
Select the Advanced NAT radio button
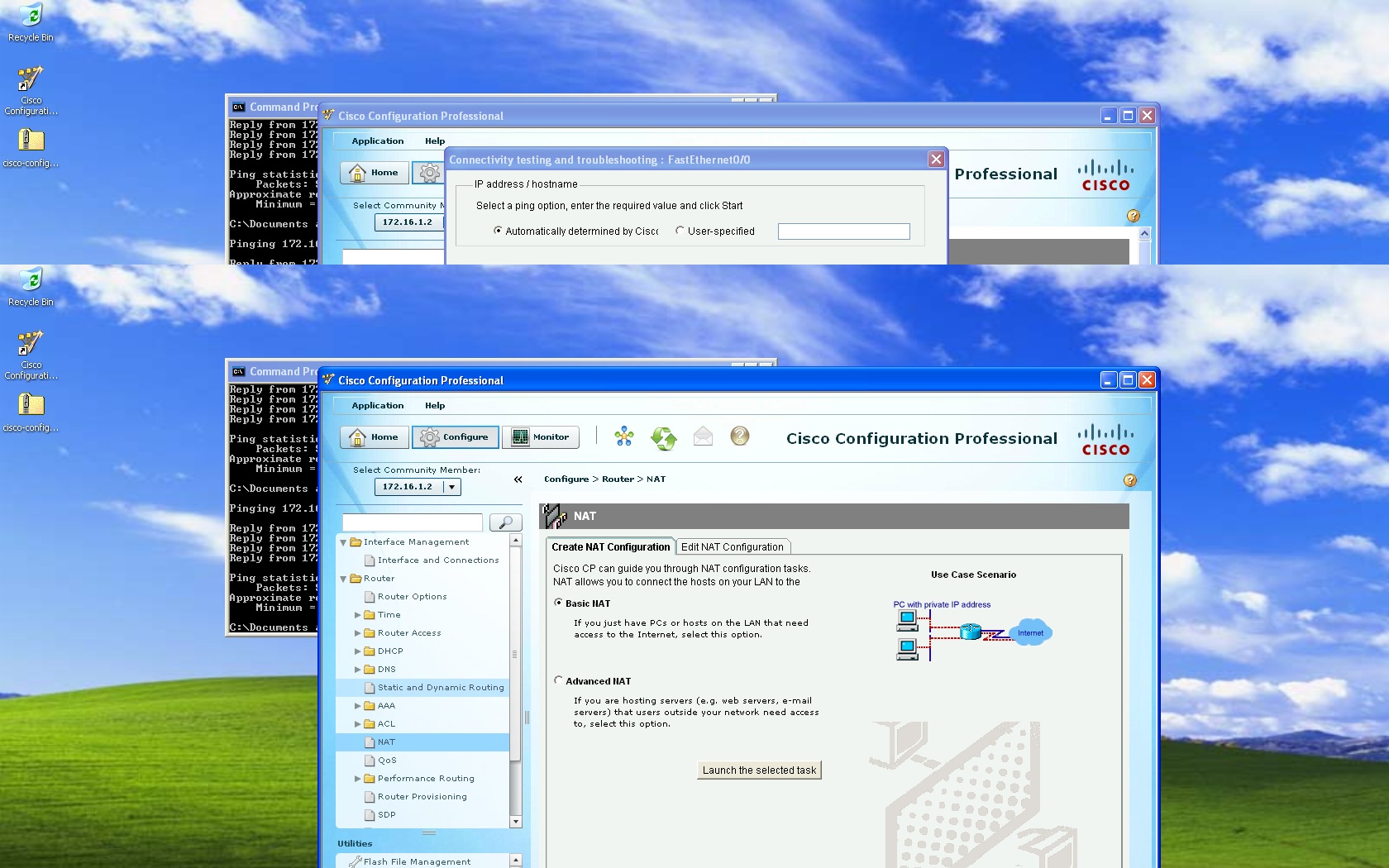[x=558, y=680]
